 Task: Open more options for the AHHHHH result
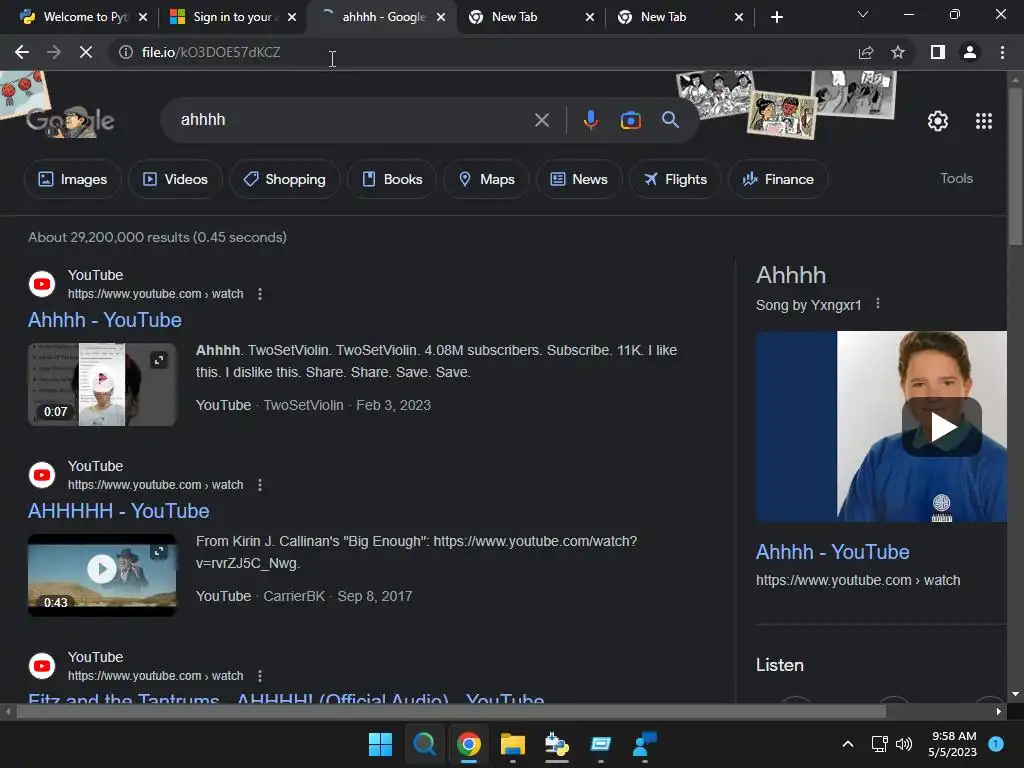tap(260, 485)
